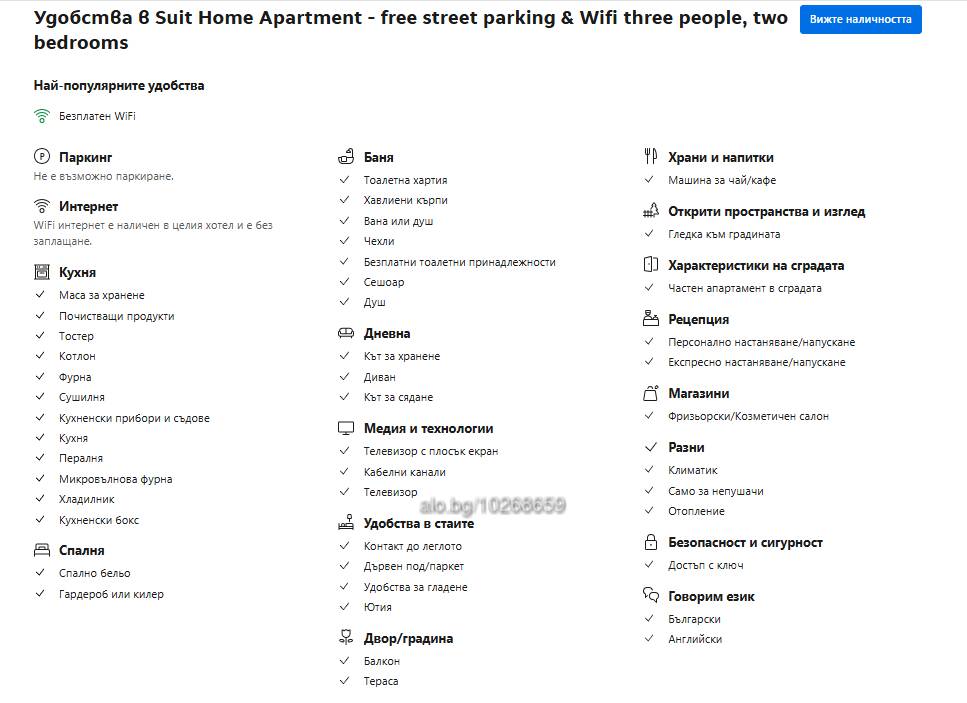Click the Вижте наличността button
The image size is (967, 703).
[x=860, y=19]
